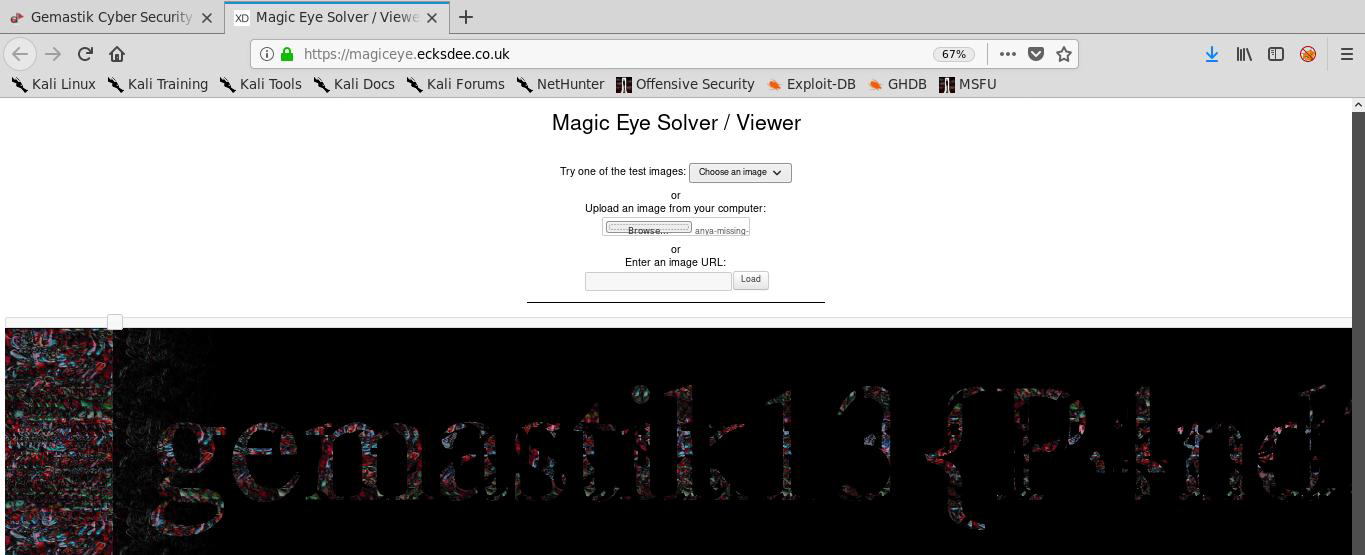The height and width of the screenshot is (555, 1365).
Task: Switch to Gemastik Cyber Security tab
Action: (110, 17)
